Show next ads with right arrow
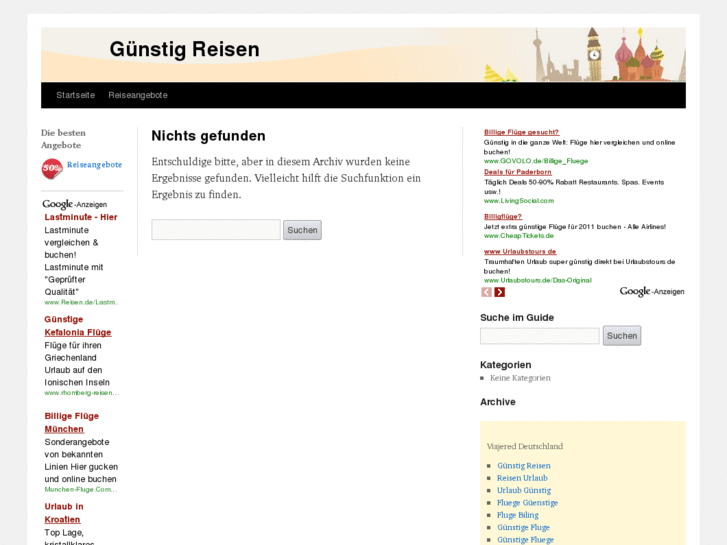727x545 pixels. click(x=499, y=292)
